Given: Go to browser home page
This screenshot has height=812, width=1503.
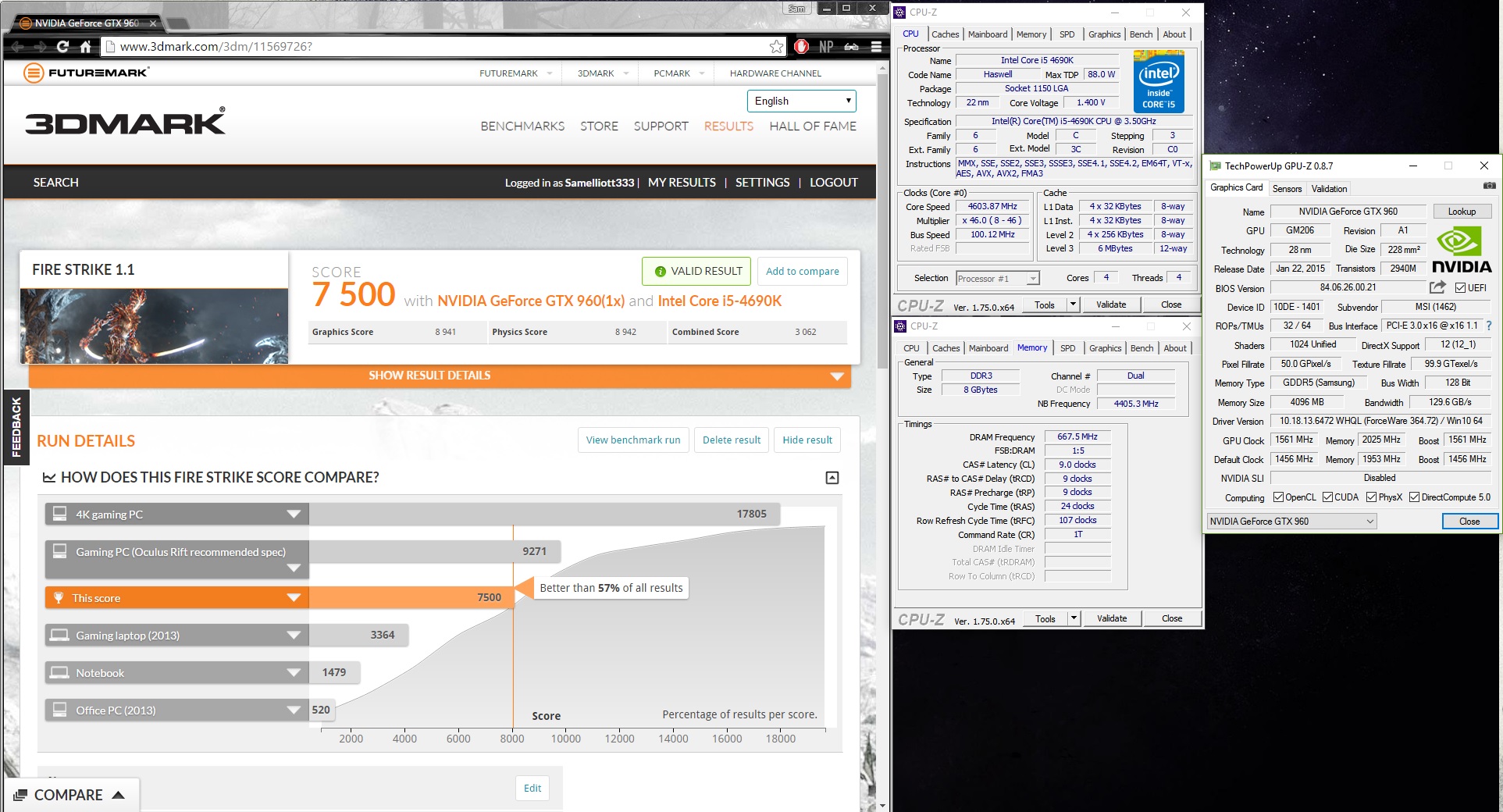Looking at the screenshot, I should coord(85,47).
